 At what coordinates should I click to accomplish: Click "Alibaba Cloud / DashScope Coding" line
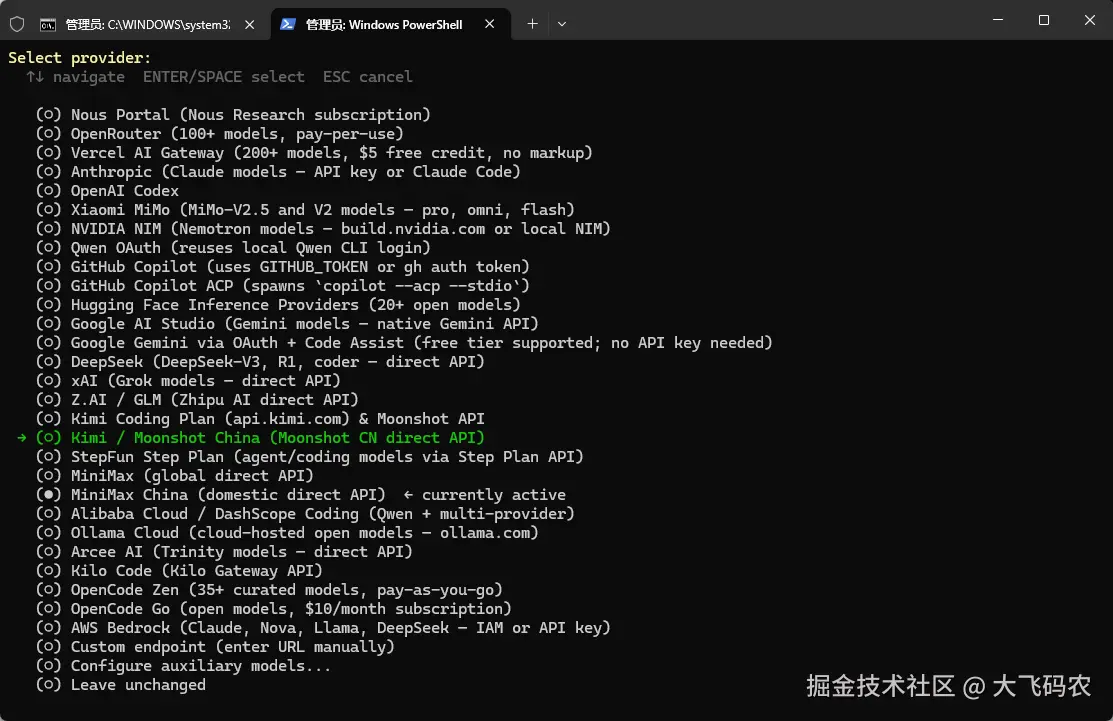pyautogui.click(x=305, y=514)
